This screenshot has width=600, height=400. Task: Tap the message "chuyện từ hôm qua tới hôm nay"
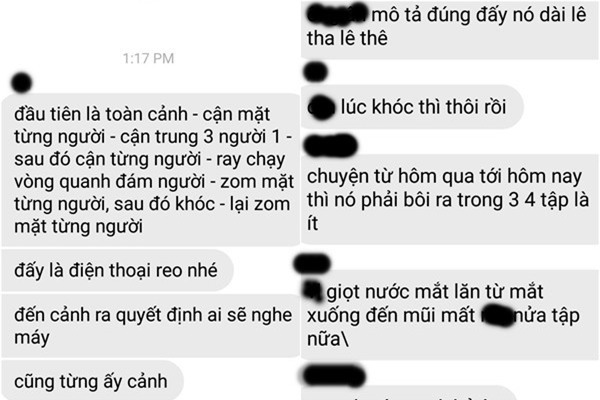click(449, 199)
